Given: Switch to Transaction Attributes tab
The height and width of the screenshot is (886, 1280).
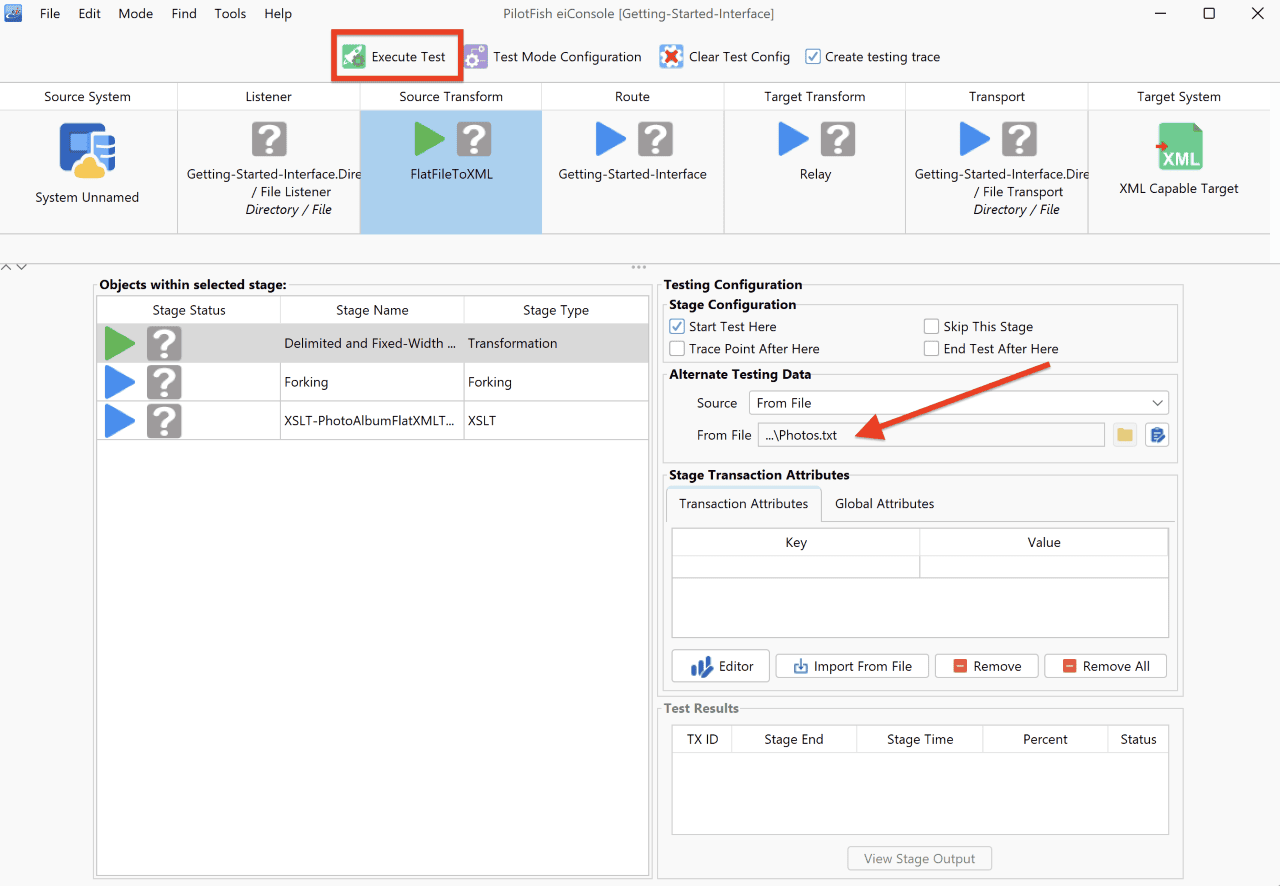Looking at the screenshot, I should [744, 504].
